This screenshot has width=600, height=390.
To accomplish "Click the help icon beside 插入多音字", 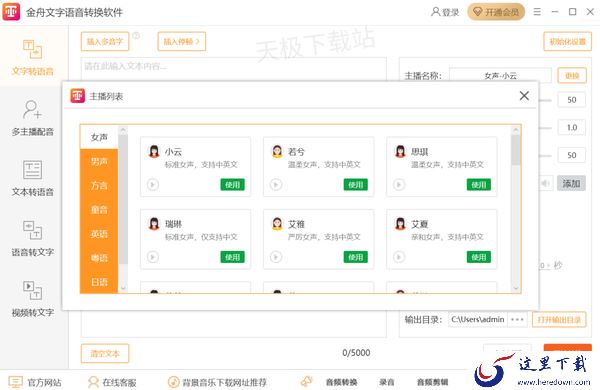I will coord(136,36).
